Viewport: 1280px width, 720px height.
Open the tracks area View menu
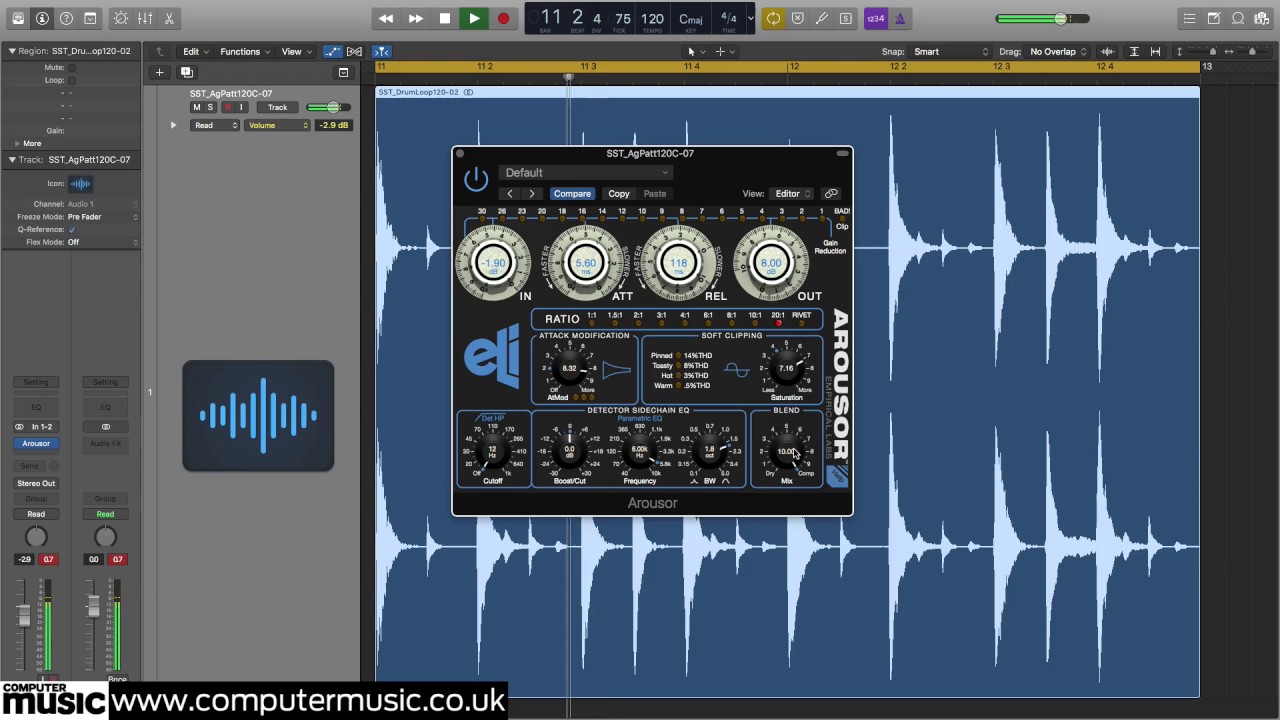click(295, 51)
